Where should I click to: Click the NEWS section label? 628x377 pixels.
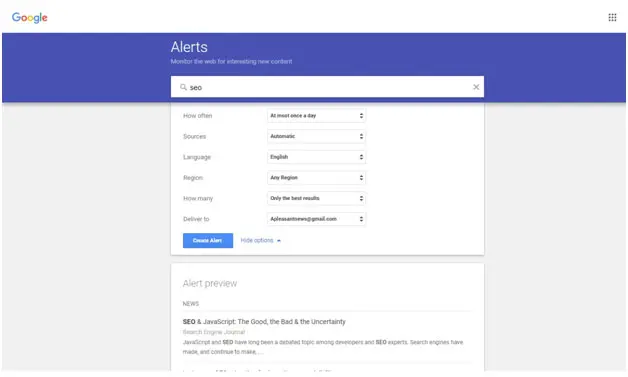coord(191,304)
